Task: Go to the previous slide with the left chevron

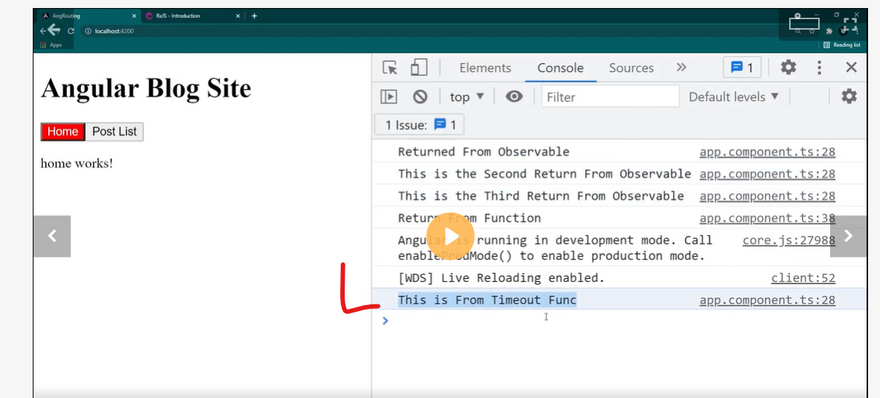Action: (52, 236)
